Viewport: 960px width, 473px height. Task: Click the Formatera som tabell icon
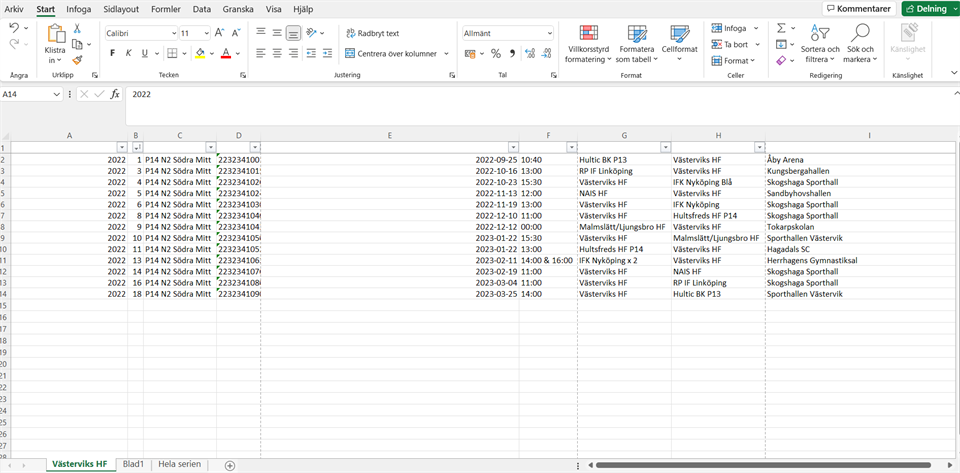[636, 46]
